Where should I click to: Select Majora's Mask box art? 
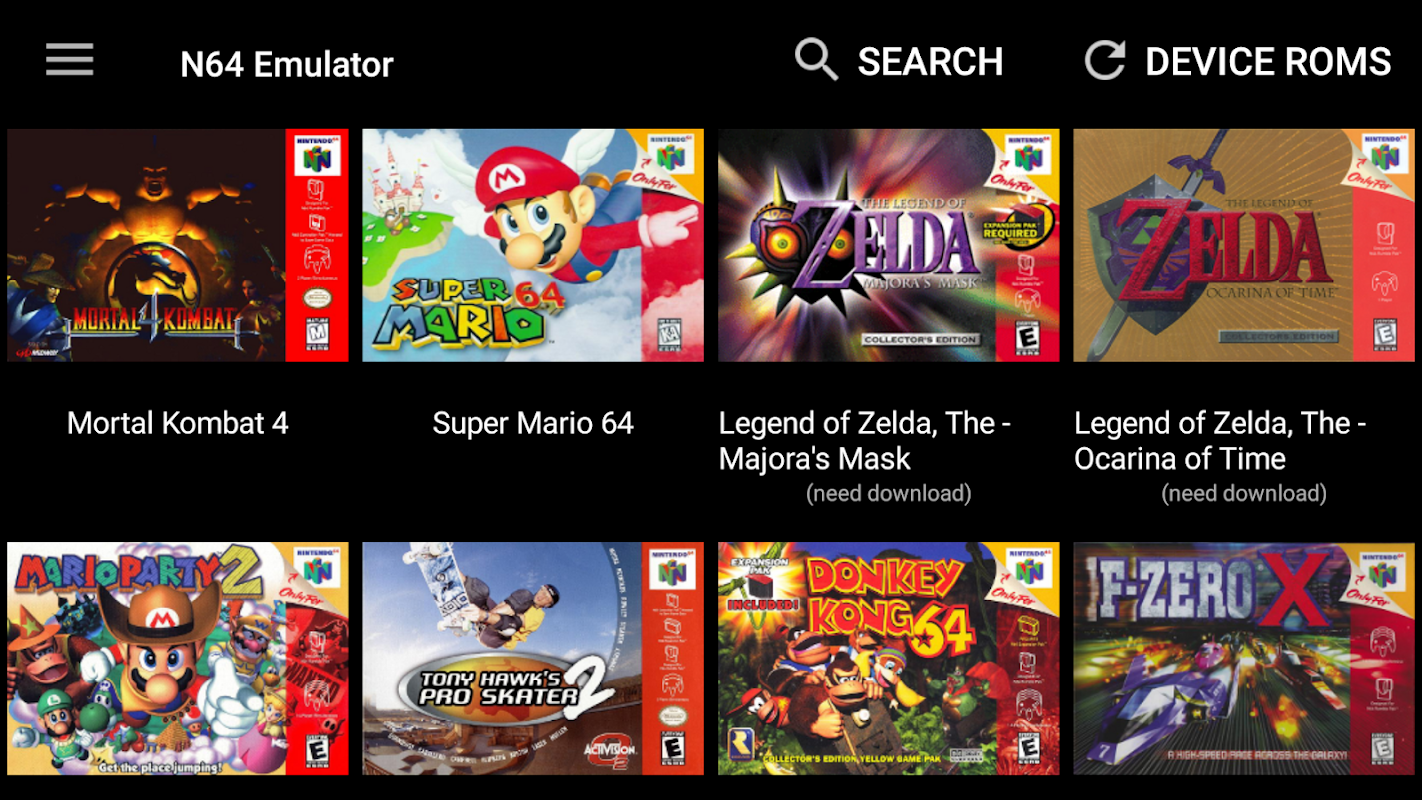tap(888, 245)
